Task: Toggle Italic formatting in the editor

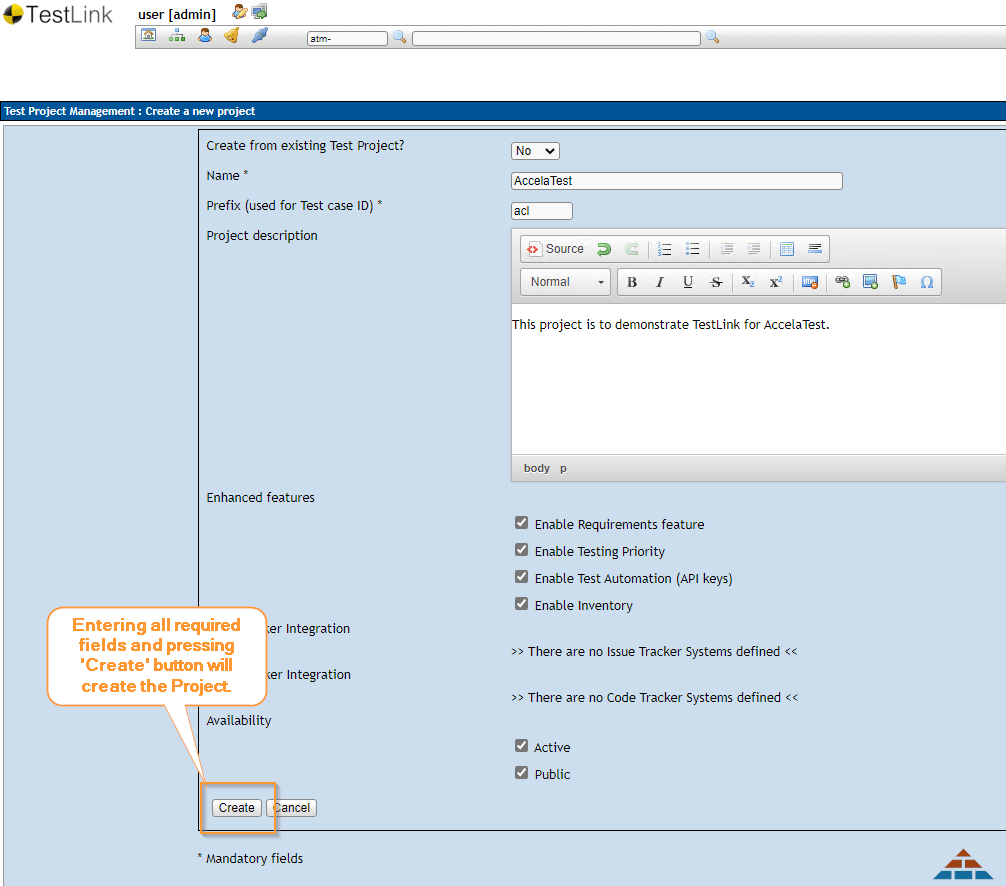Action: 660,282
